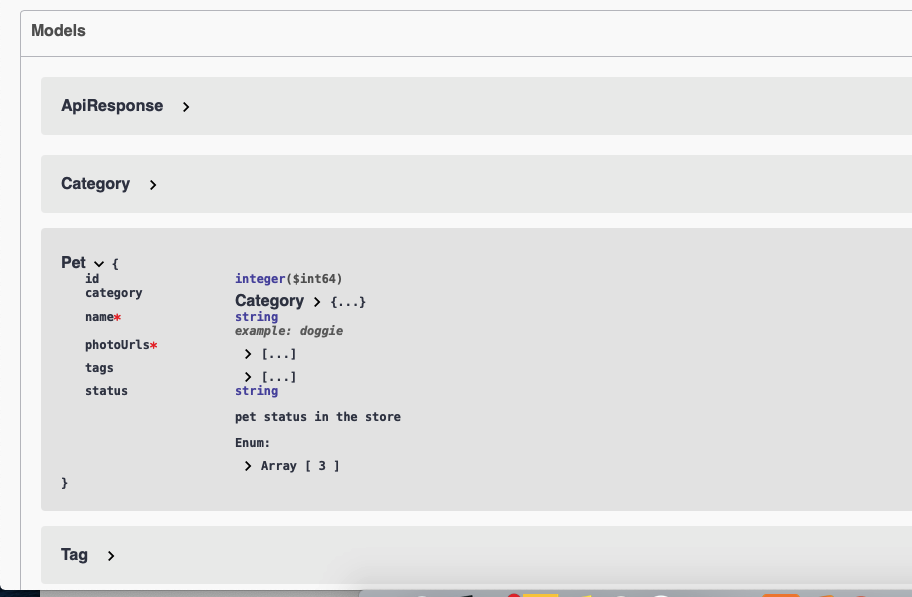The image size is (912, 597).
Task: Expand the photoUrls array chevron
Action: [x=248, y=354]
